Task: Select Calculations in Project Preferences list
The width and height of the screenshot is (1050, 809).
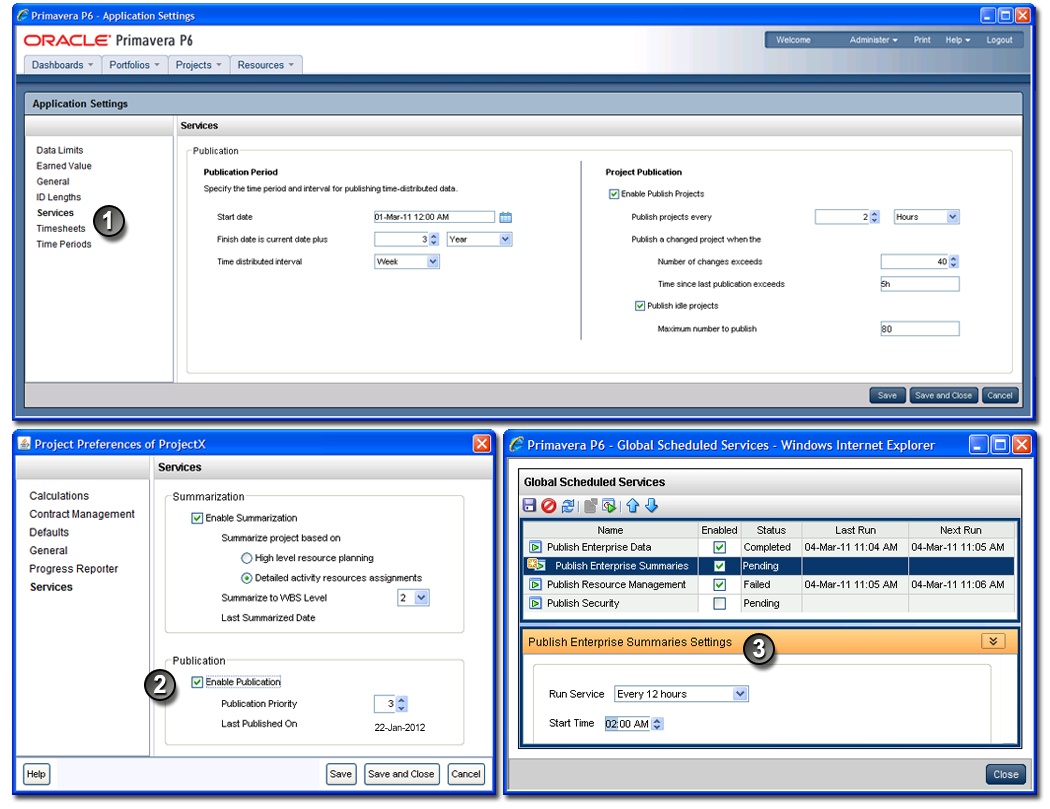Action: [x=59, y=496]
